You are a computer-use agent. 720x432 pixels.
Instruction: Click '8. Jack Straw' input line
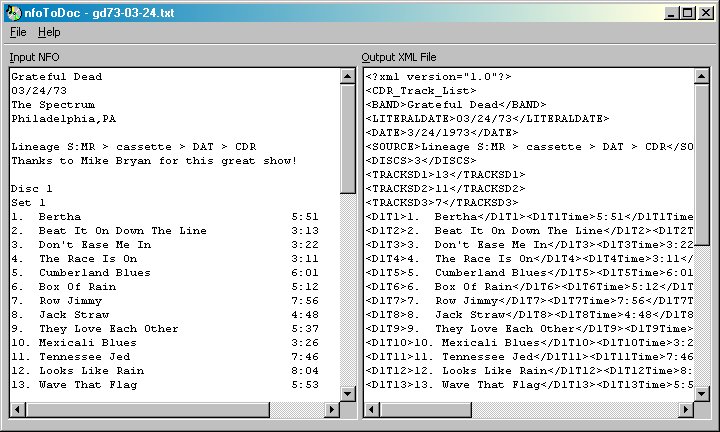coord(60,314)
